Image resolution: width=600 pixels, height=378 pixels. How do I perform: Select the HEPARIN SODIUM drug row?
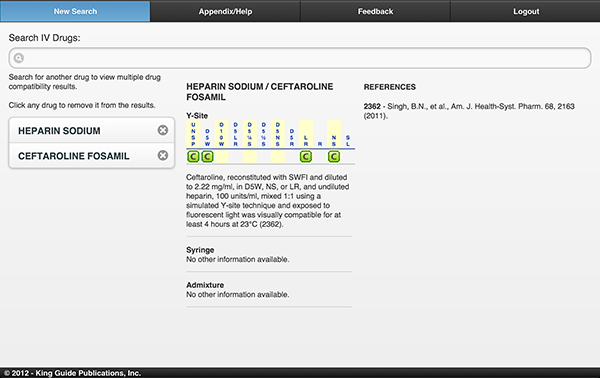tap(92, 130)
